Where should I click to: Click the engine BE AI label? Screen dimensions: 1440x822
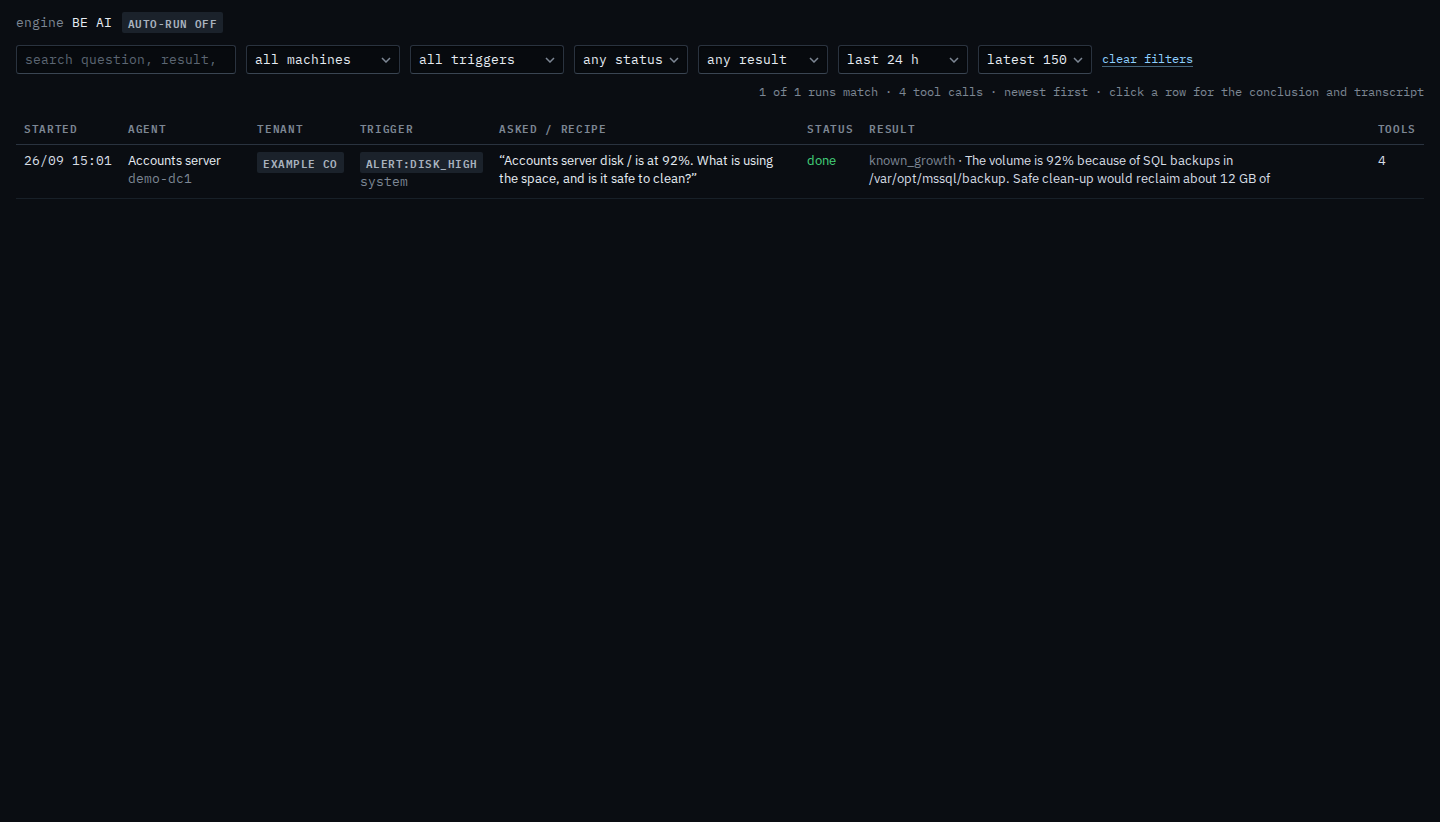(64, 22)
